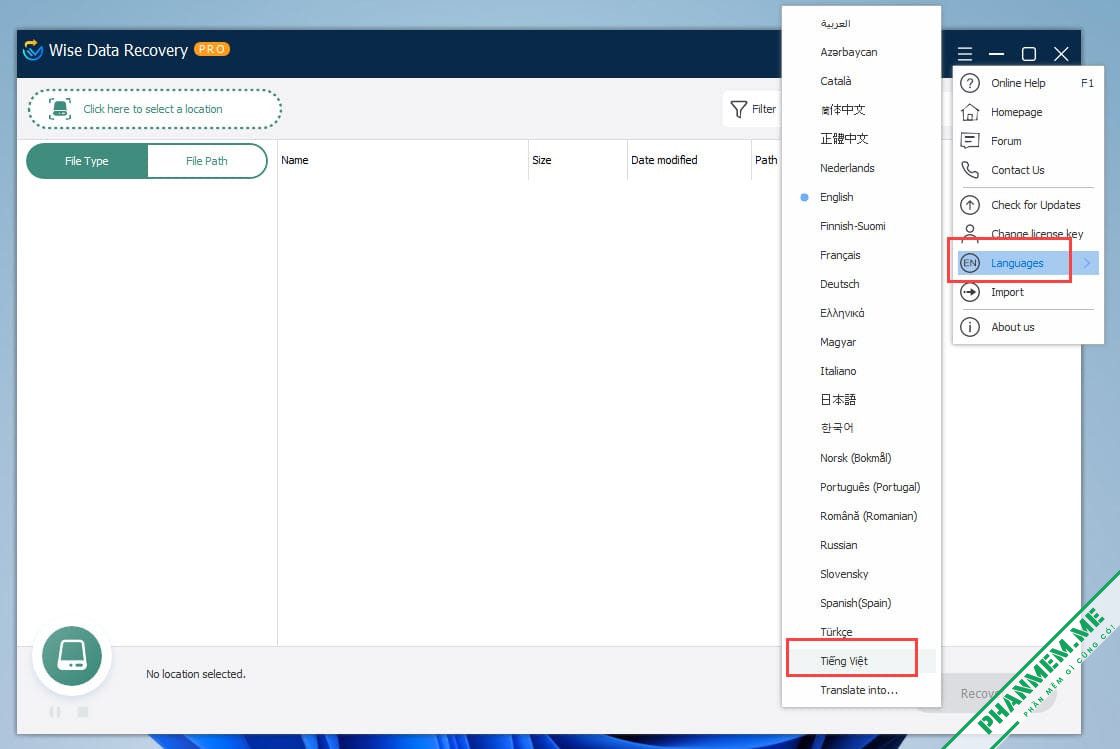
Task: Click the large green drive scan button
Action: click(71, 655)
